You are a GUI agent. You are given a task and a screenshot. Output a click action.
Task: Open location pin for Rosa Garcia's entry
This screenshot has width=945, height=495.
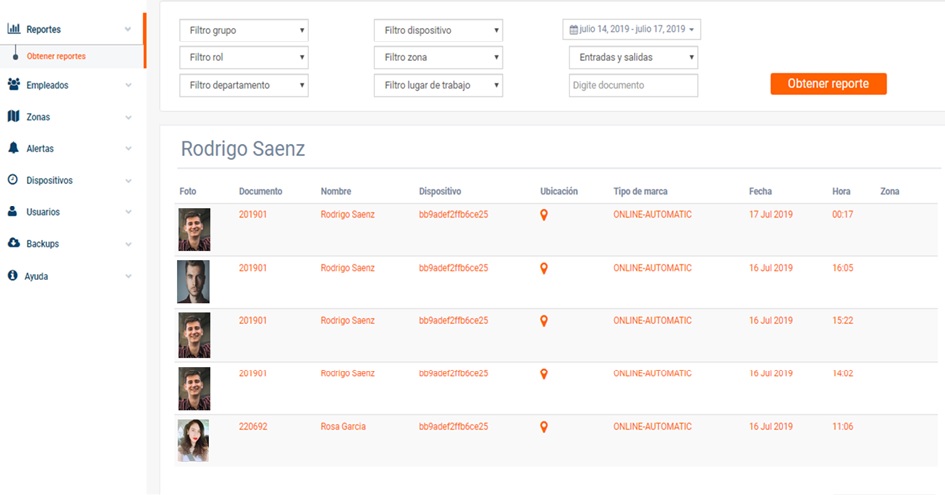tap(544, 427)
